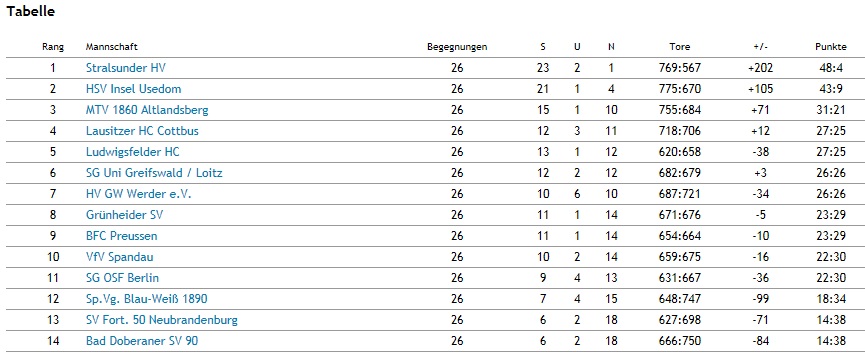Select the SG OSF Berlin link
This screenshot has height=363, width=865.
coord(122,277)
